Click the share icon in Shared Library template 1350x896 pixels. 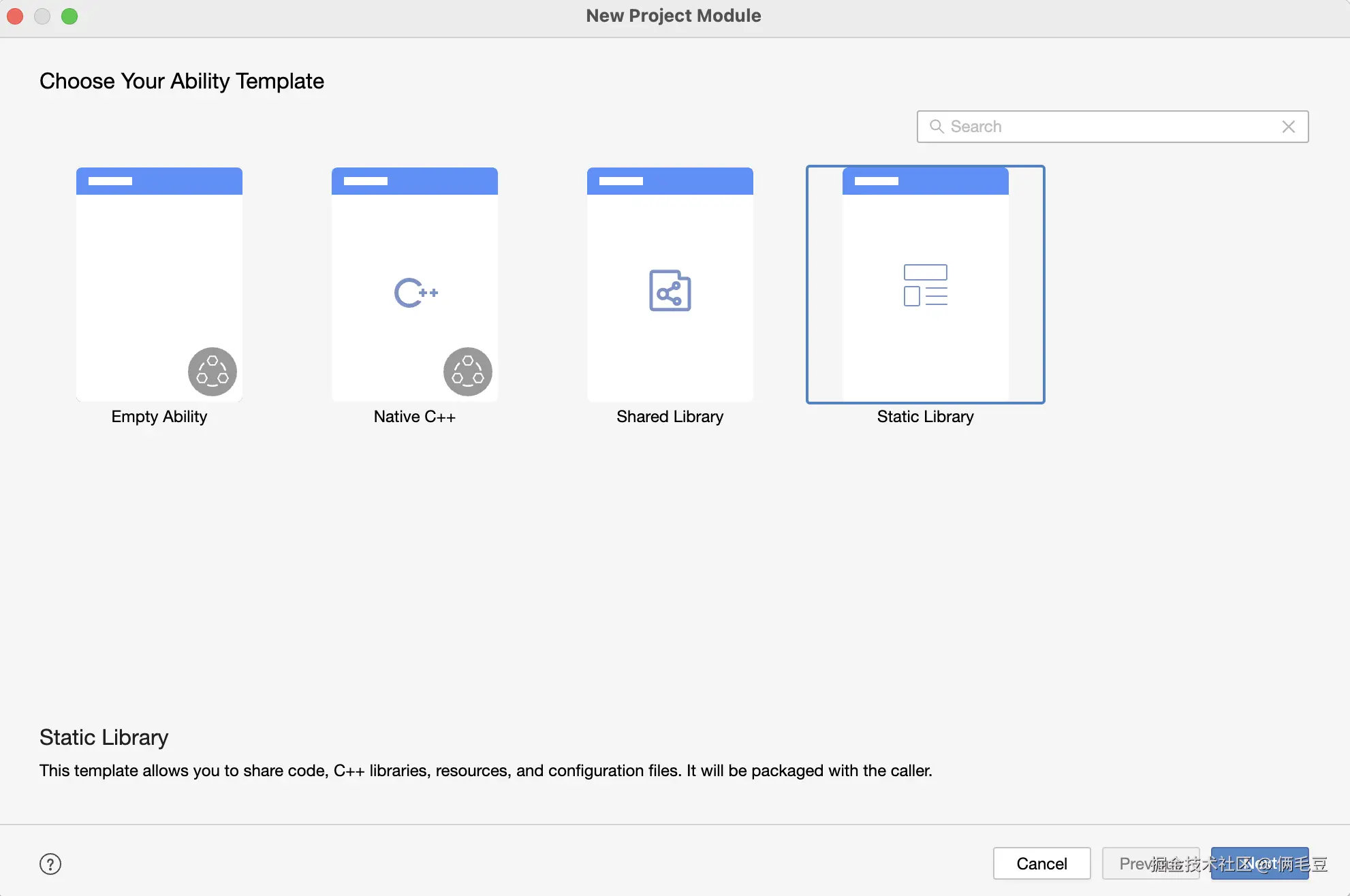(x=670, y=291)
